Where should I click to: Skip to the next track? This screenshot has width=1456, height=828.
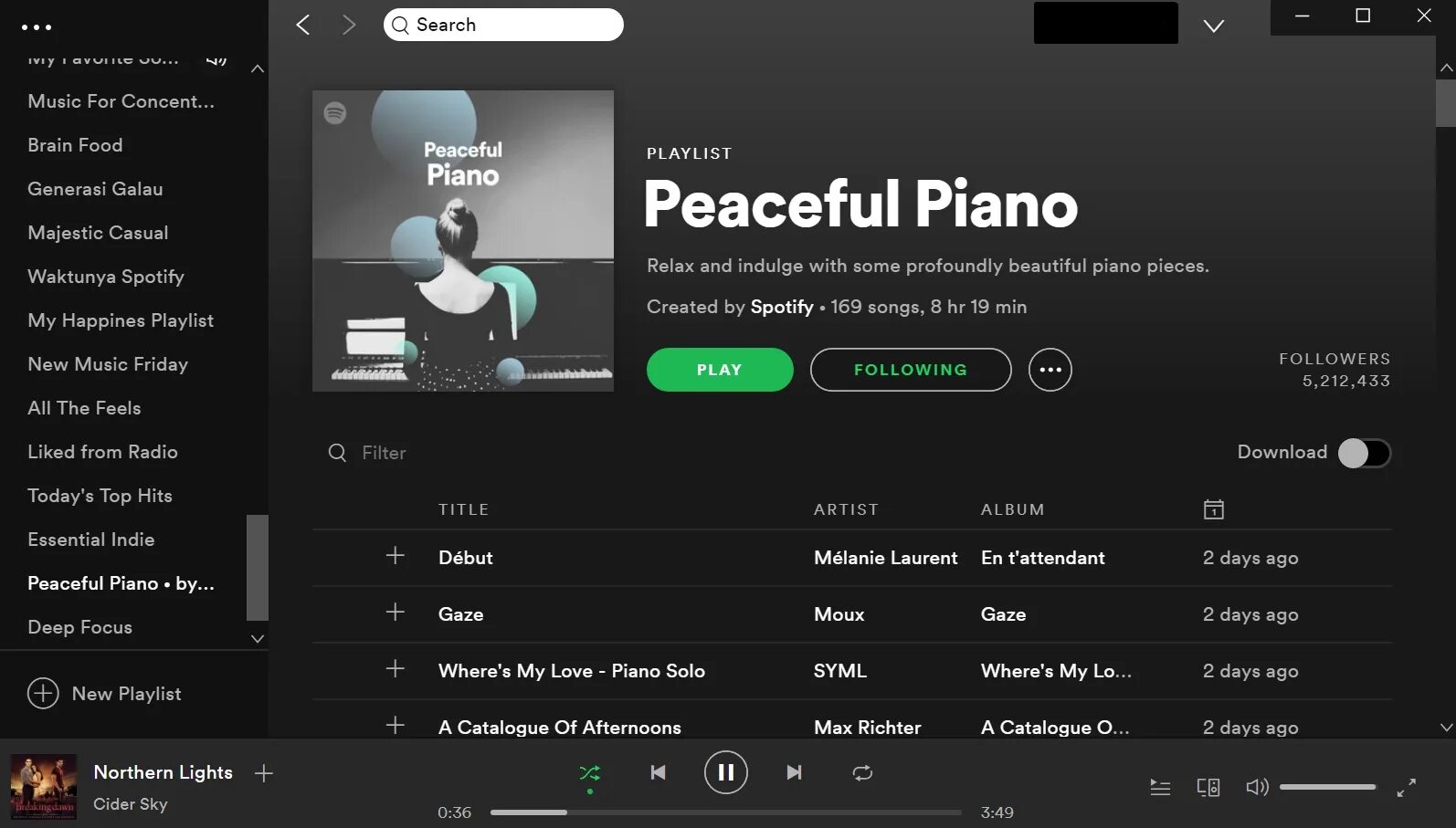794,772
